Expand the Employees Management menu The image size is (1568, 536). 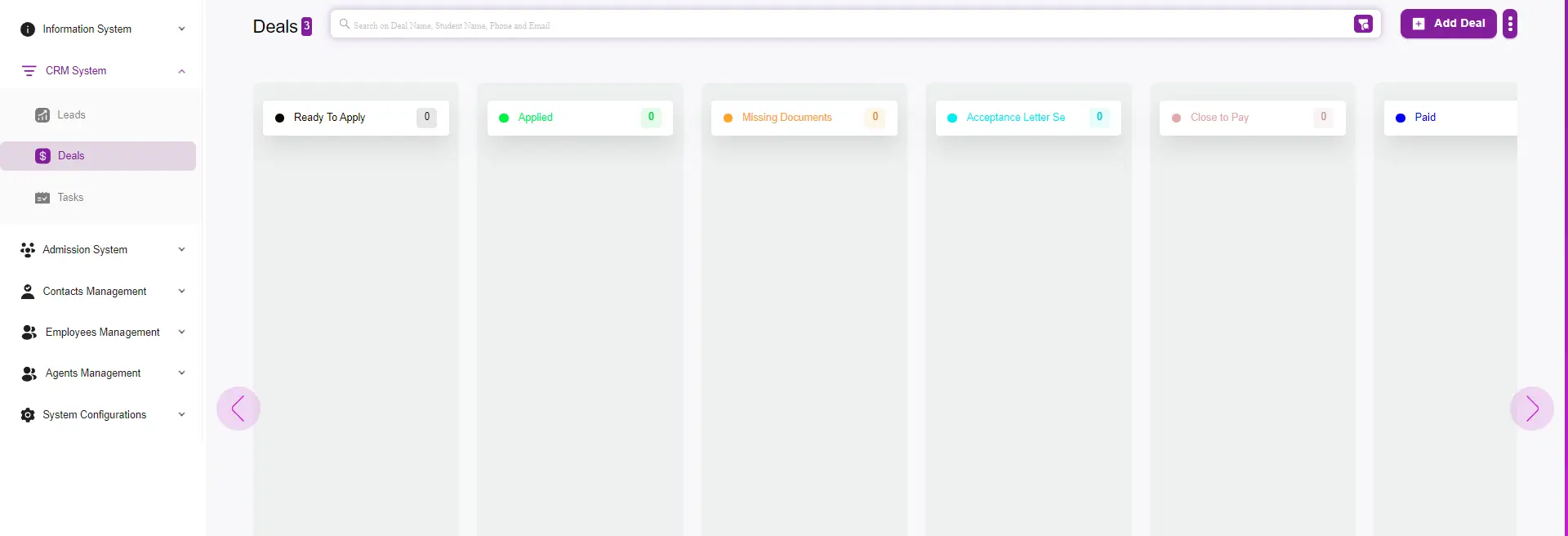(x=181, y=333)
